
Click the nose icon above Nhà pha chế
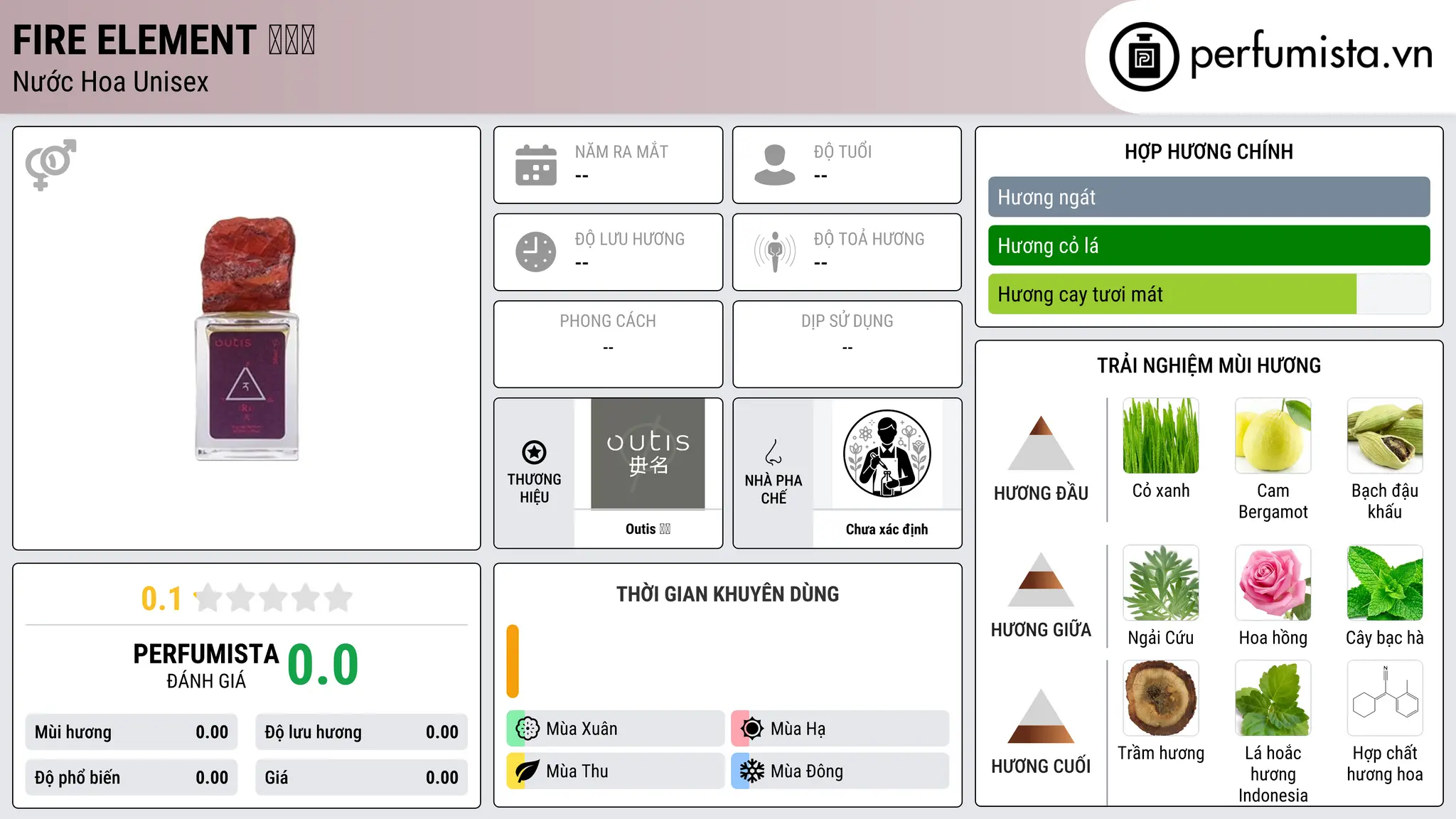[773, 452]
